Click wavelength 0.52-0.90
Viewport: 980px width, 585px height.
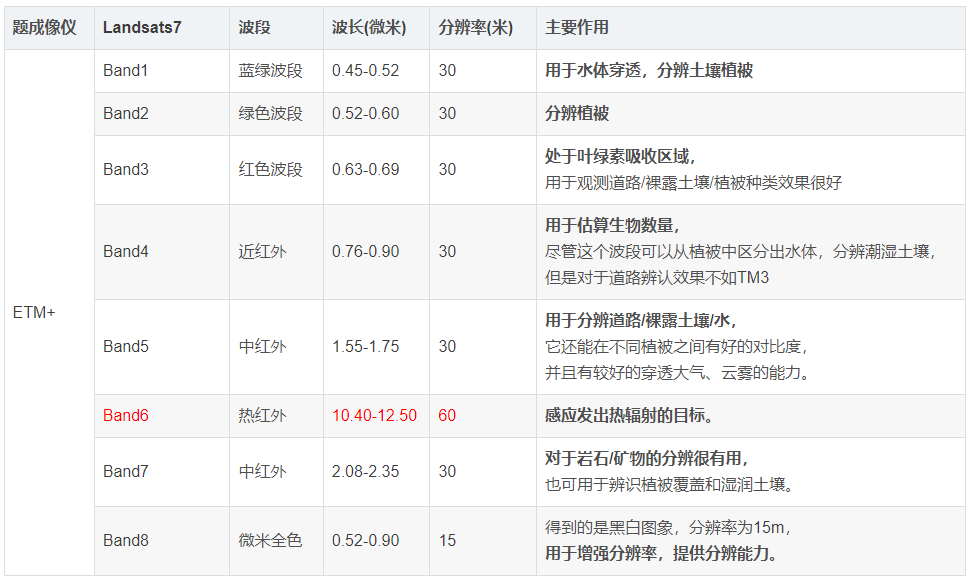click(x=366, y=541)
